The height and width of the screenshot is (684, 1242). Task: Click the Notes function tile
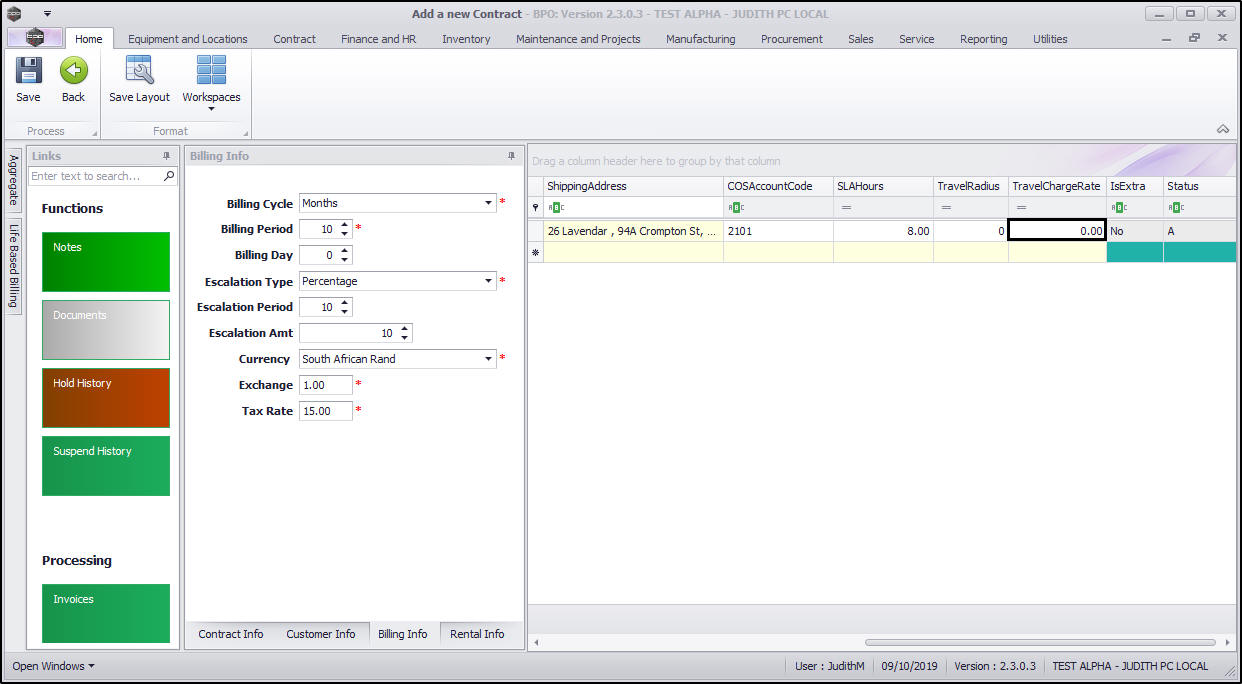pos(106,262)
